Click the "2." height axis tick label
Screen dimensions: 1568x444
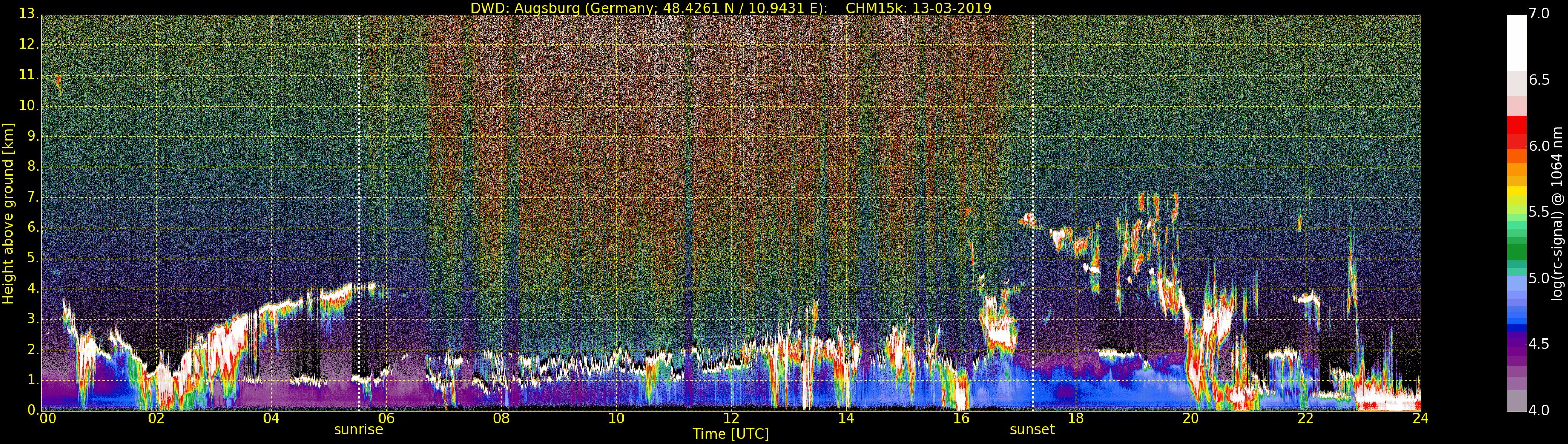[x=33, y=350]
